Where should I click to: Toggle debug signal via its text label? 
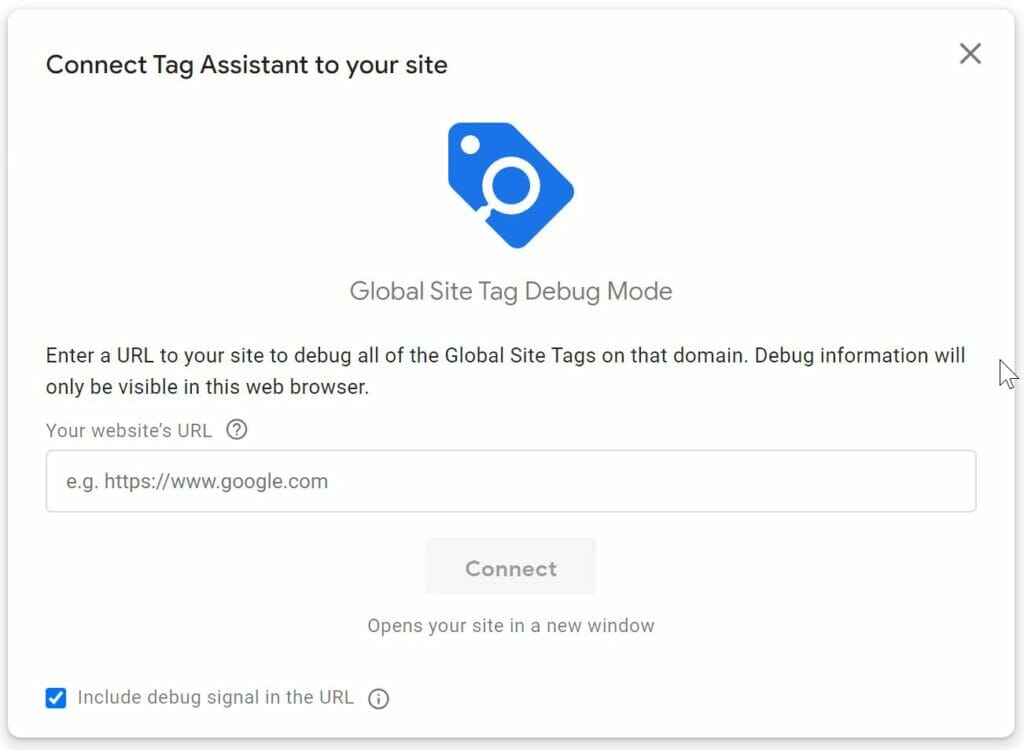pos(216,697)
